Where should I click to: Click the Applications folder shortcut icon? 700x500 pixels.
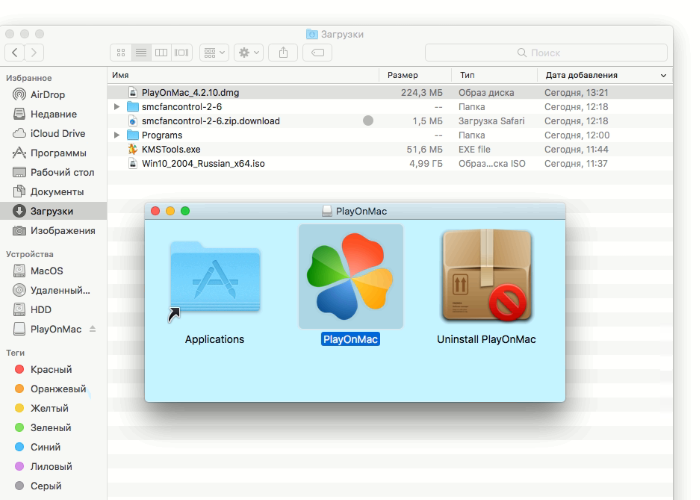click(215, 279)
